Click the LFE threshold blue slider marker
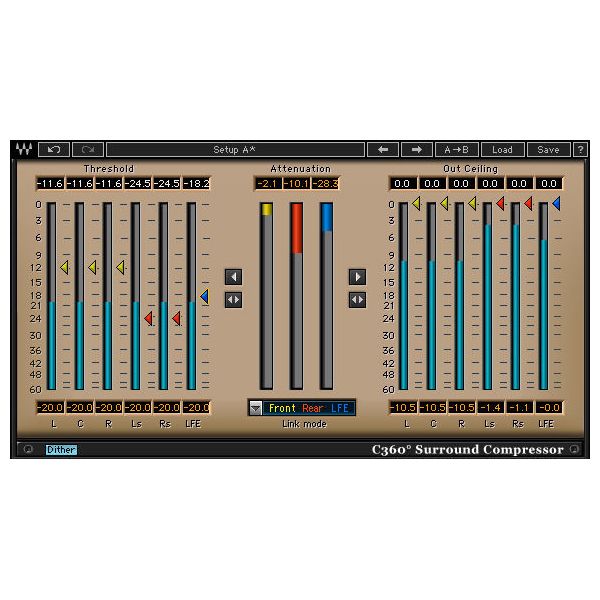Viewport: 600px width, 600px height. (204, 296)
